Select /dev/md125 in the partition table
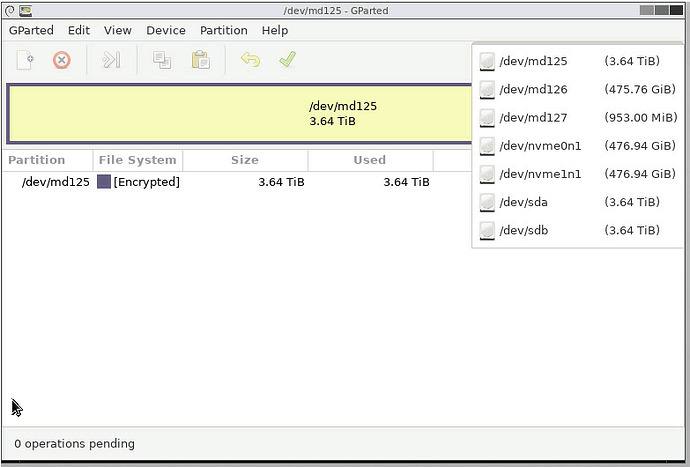 click(56, 182)
